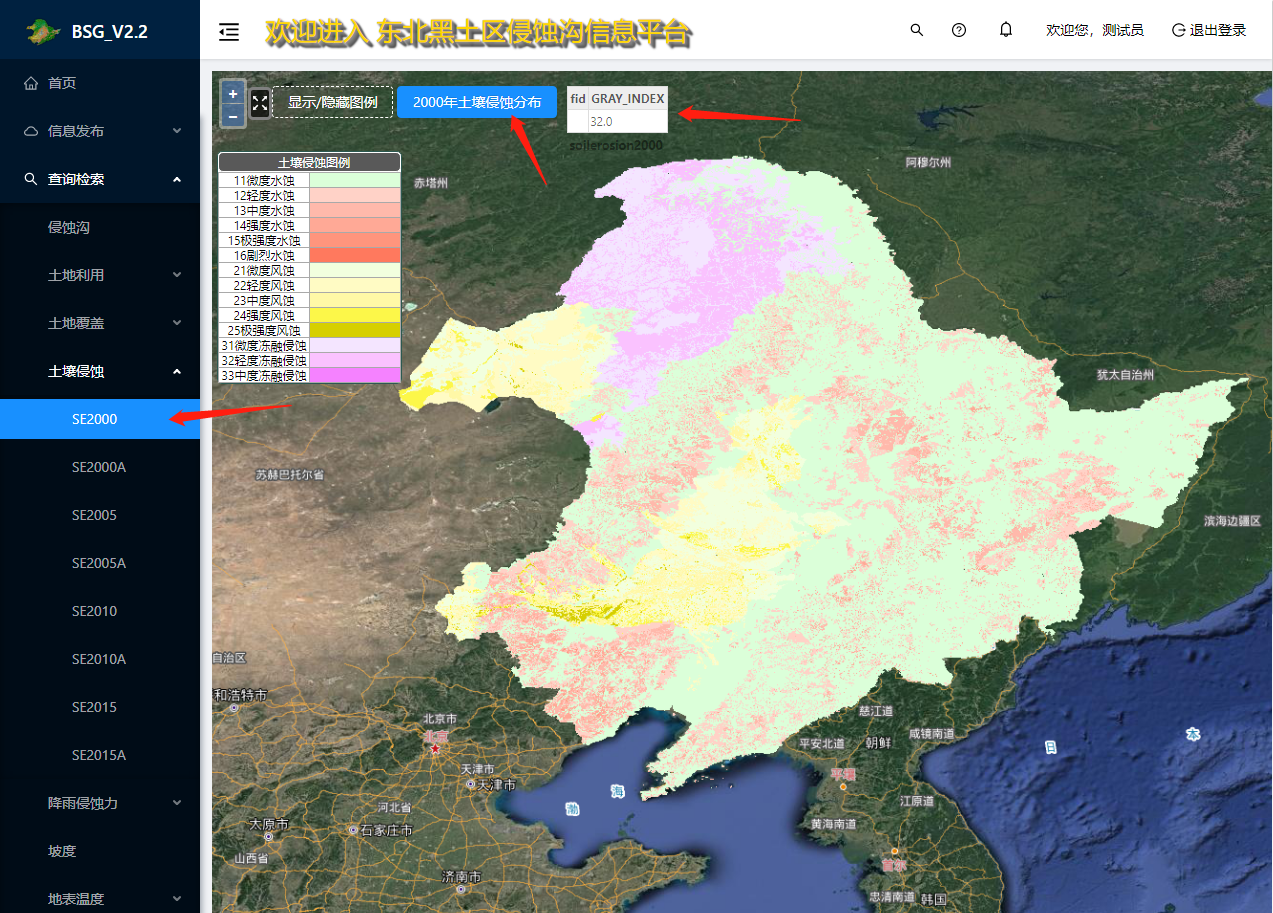The image size is (1273, 913).
Task: Click the 欢迎您，测试员 user label
Action: pos(1095,30)
